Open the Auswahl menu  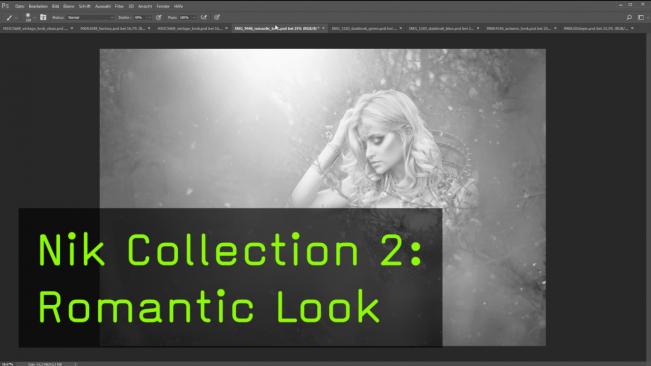pos(103,6)
